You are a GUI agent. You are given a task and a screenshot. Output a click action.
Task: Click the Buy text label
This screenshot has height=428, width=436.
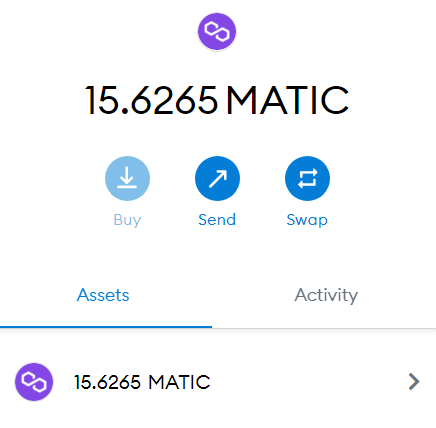click(127, 220)
